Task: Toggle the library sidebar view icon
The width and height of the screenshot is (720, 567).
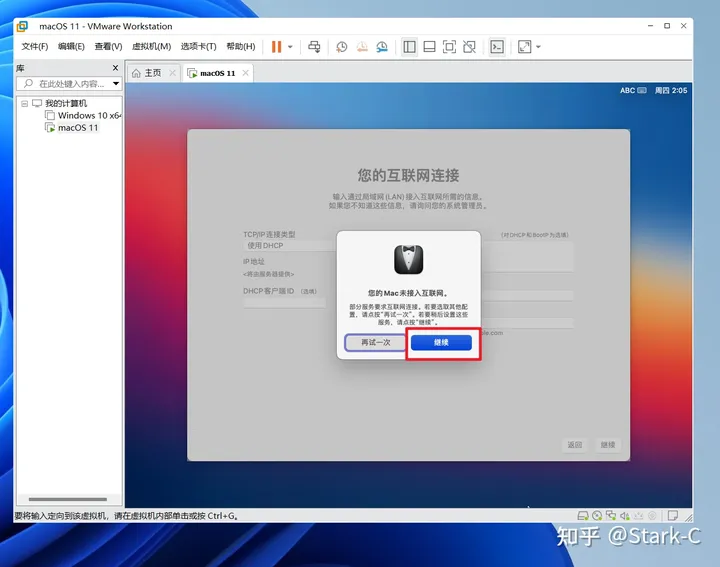Action: pos(409,46)
